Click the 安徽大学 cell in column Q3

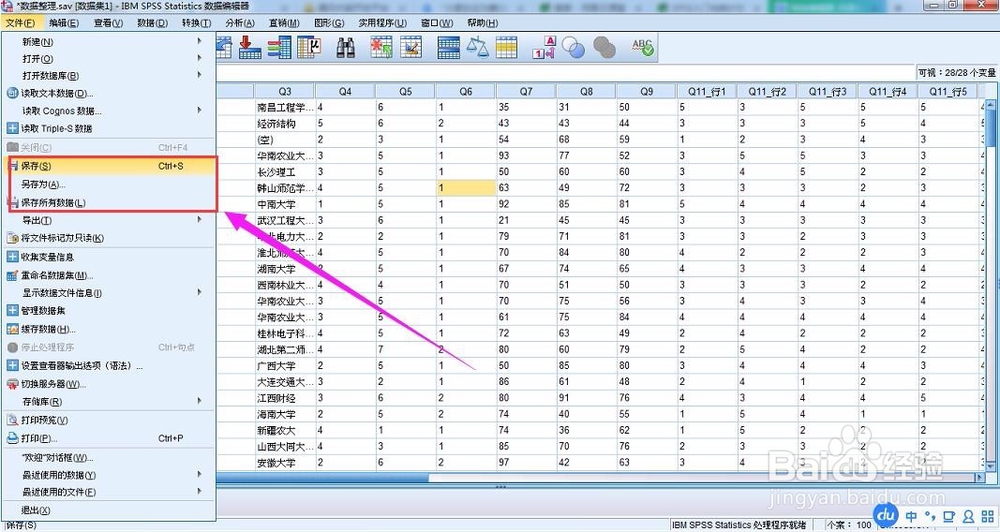[x=284, y=462]
